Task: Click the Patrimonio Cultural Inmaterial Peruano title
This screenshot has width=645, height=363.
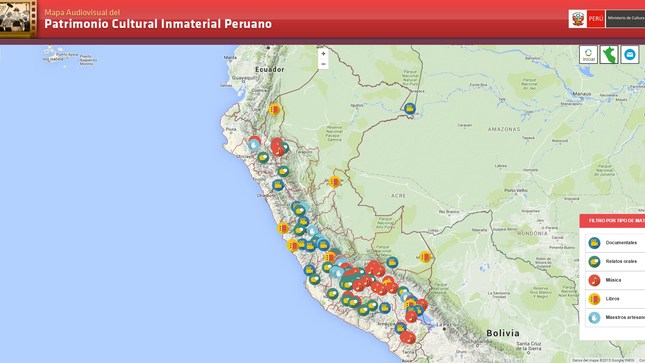Action: pos(158,24)
